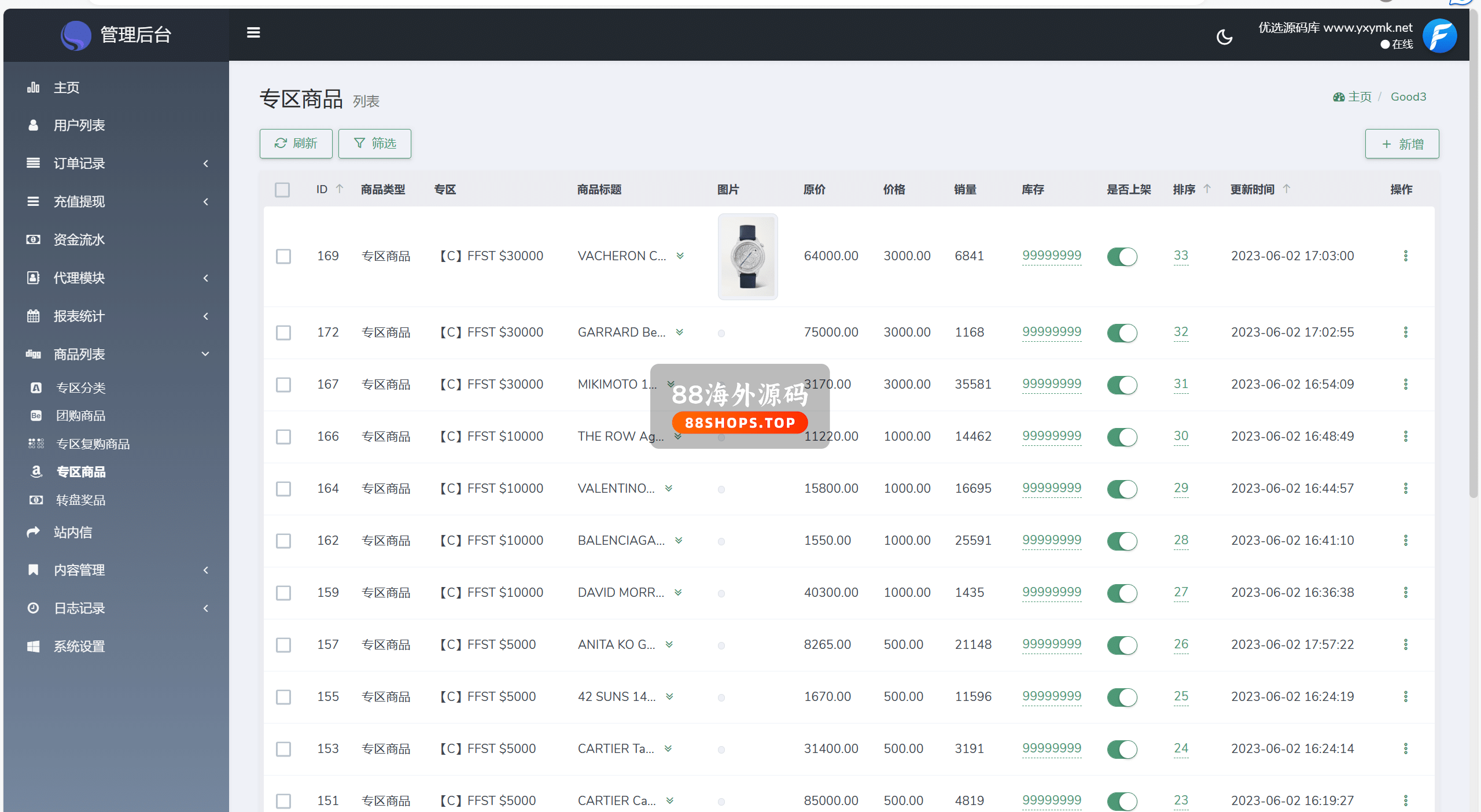Click the 新增 add button

click(x=1402, y=144)
